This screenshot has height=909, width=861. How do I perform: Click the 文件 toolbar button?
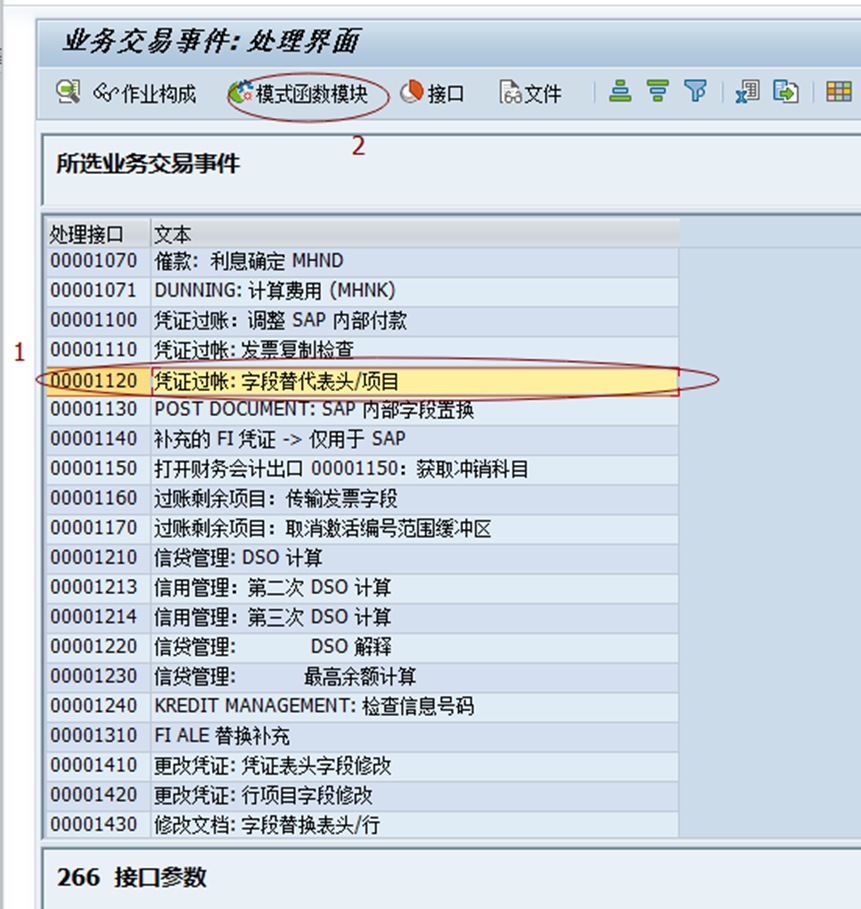(x=530, y=93)
